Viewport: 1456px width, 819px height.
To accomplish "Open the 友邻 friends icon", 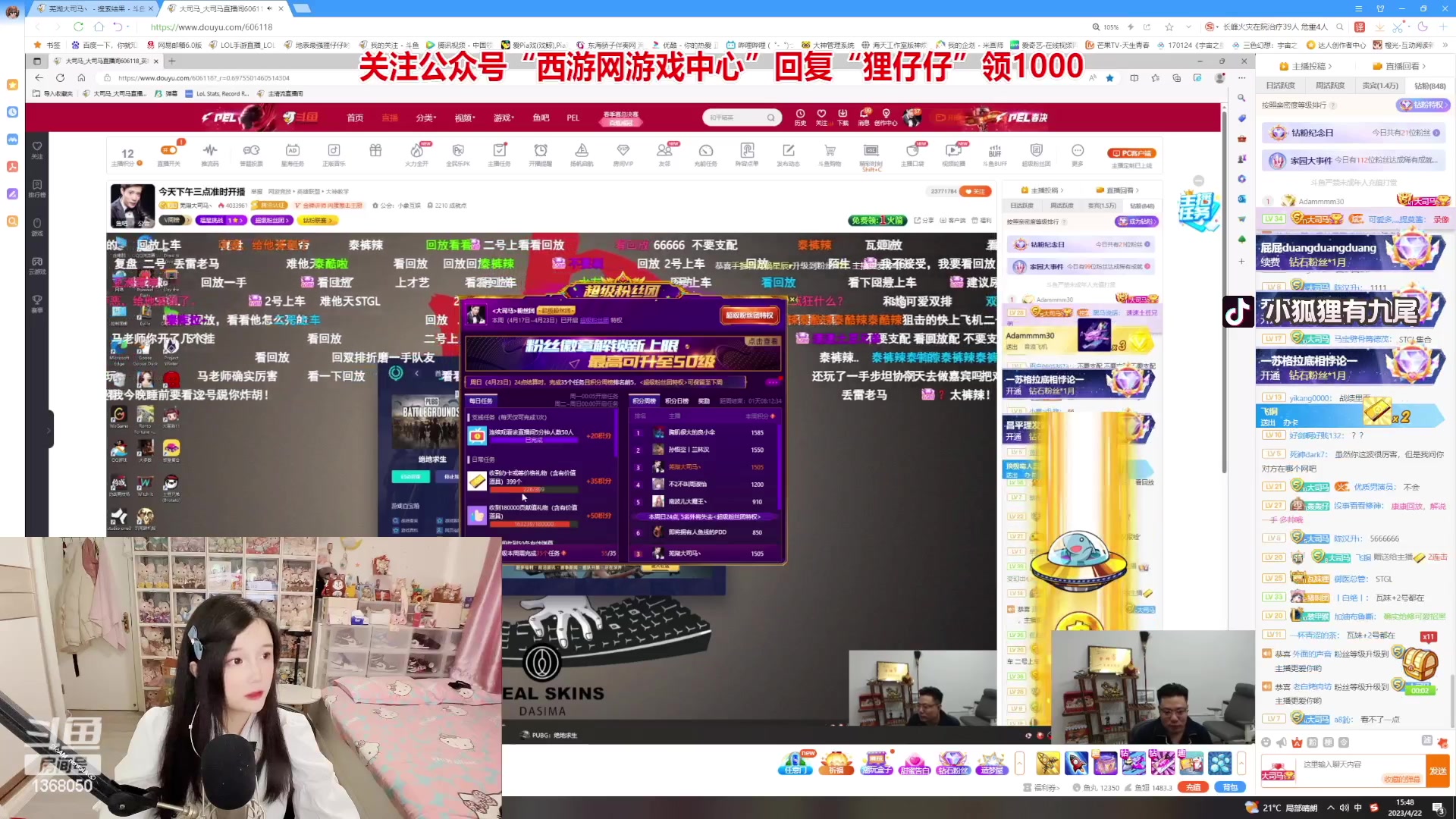I will tap(665, 154).
